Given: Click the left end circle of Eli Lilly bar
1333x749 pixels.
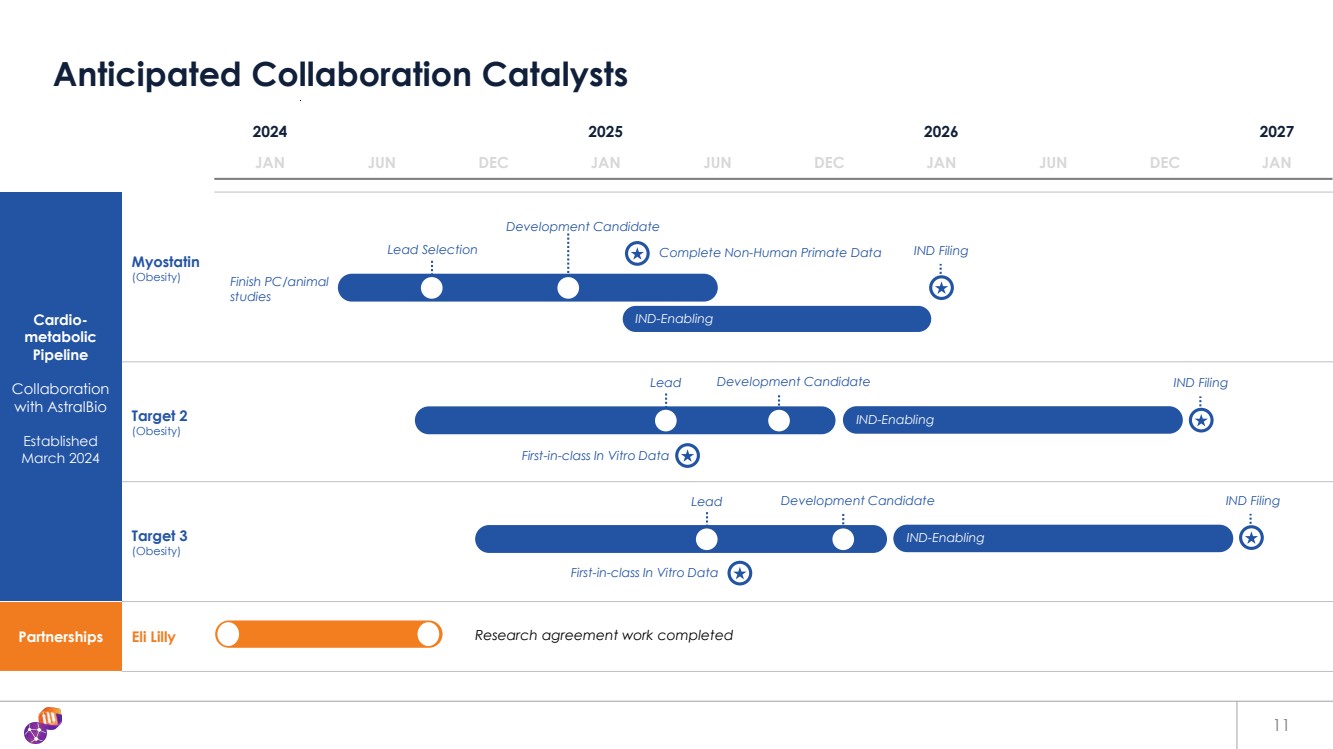Looking at the screenshot, I should [229, 635].
